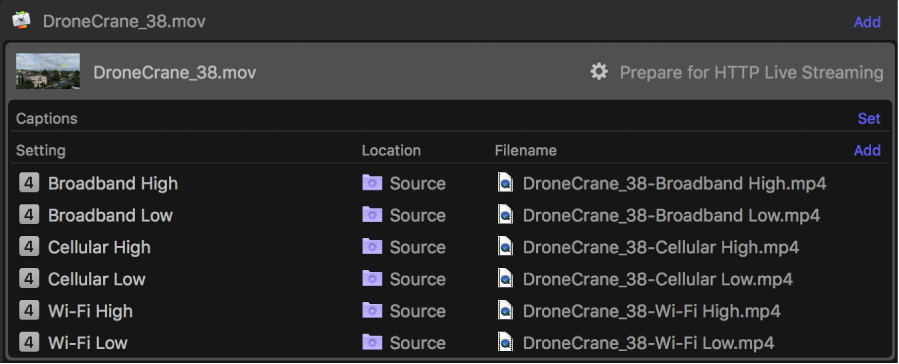Click the Source folder icon in Wi-Fi High row
Image resolution: width=899 pixels, height=364 pixels.
tap(372, 311)
